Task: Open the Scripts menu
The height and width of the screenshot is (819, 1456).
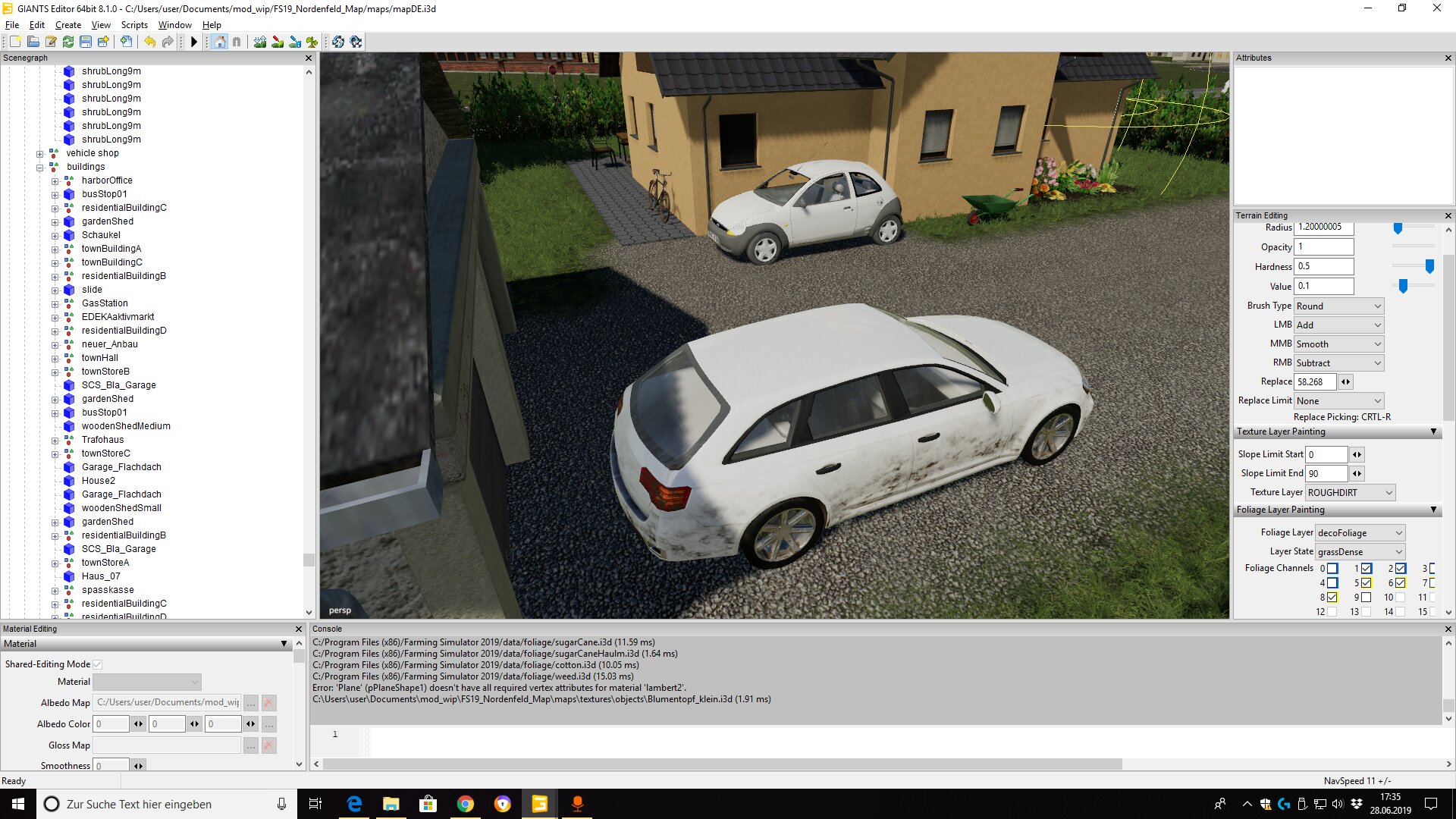Action: (x=134, y=25)
